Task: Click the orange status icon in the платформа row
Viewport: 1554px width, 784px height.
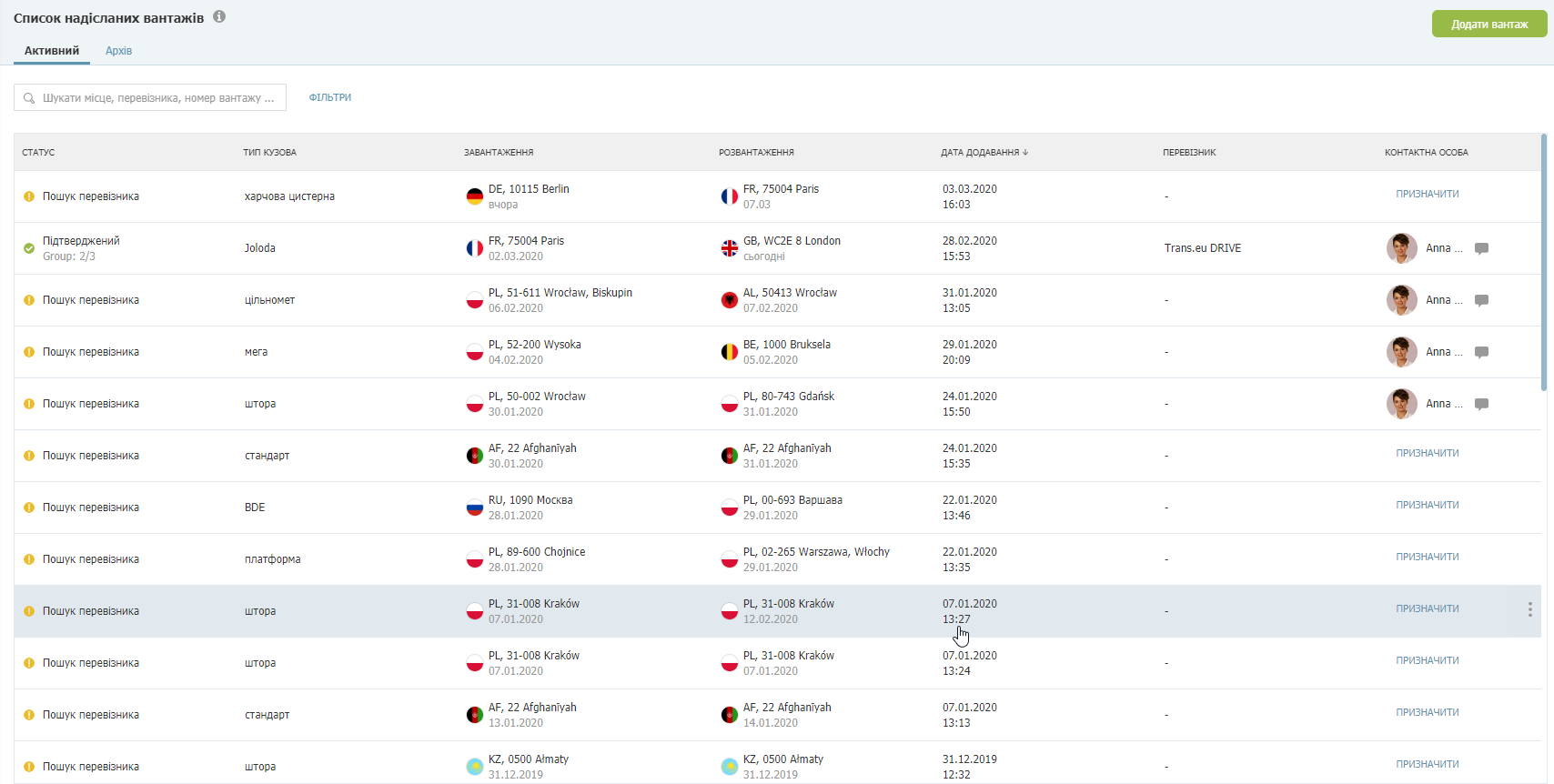Action: 29,559
